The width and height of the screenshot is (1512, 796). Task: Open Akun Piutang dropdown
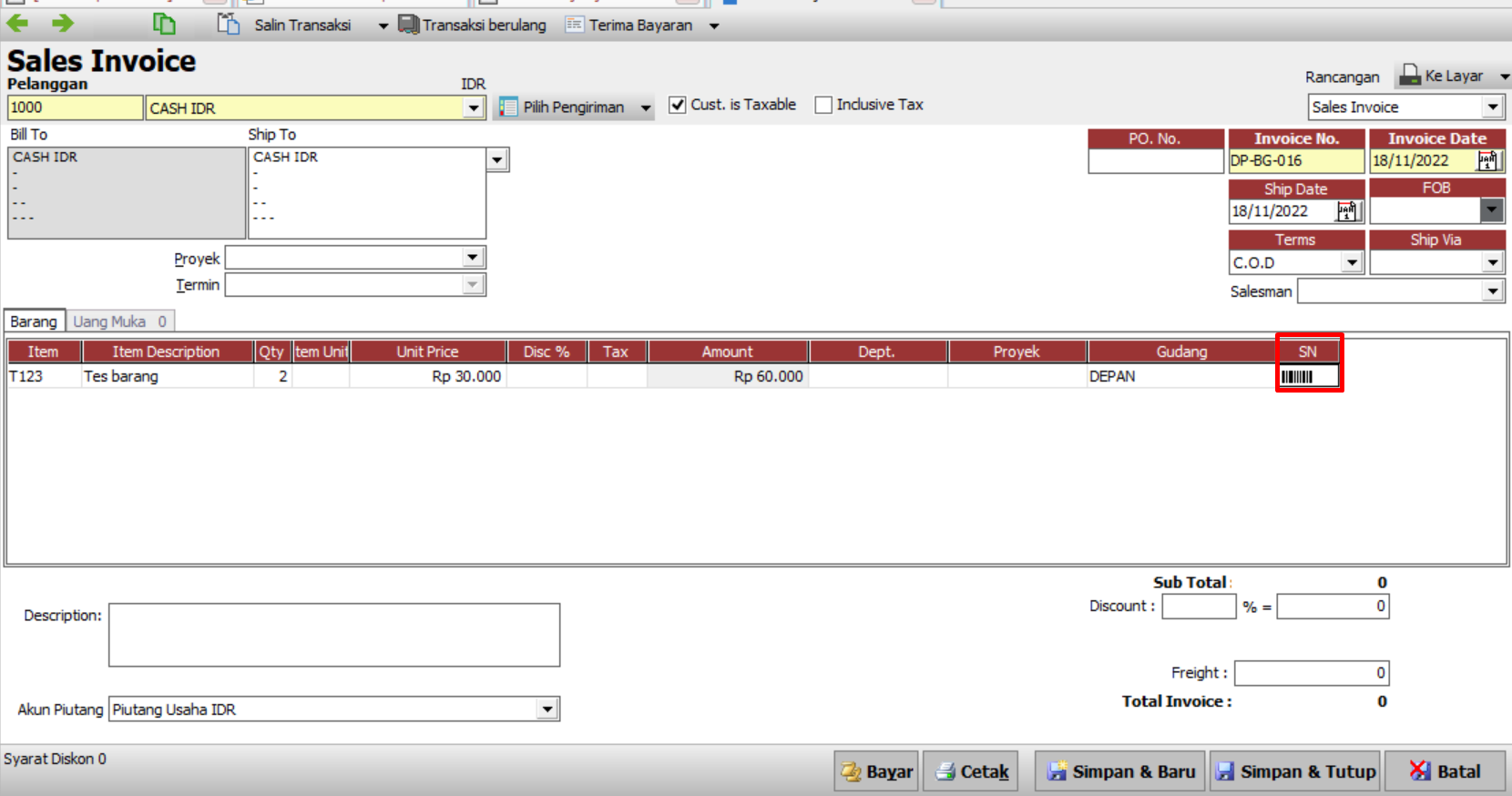point(547,709)
